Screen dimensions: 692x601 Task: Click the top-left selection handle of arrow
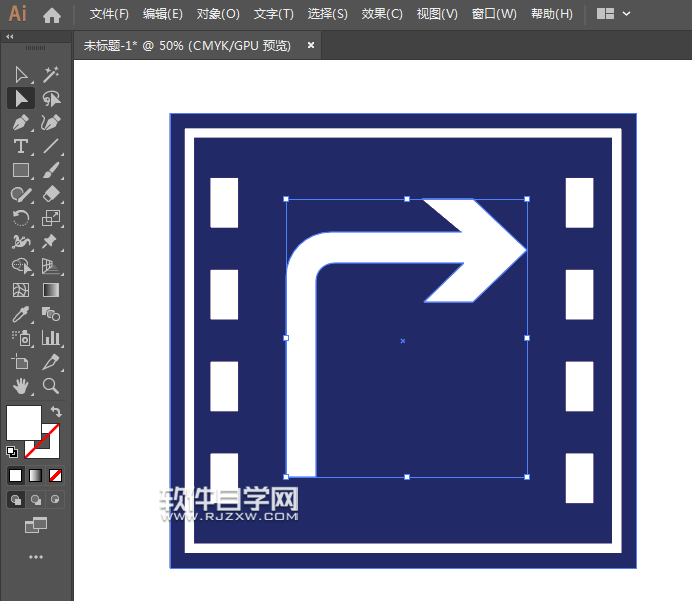point(286,199)
